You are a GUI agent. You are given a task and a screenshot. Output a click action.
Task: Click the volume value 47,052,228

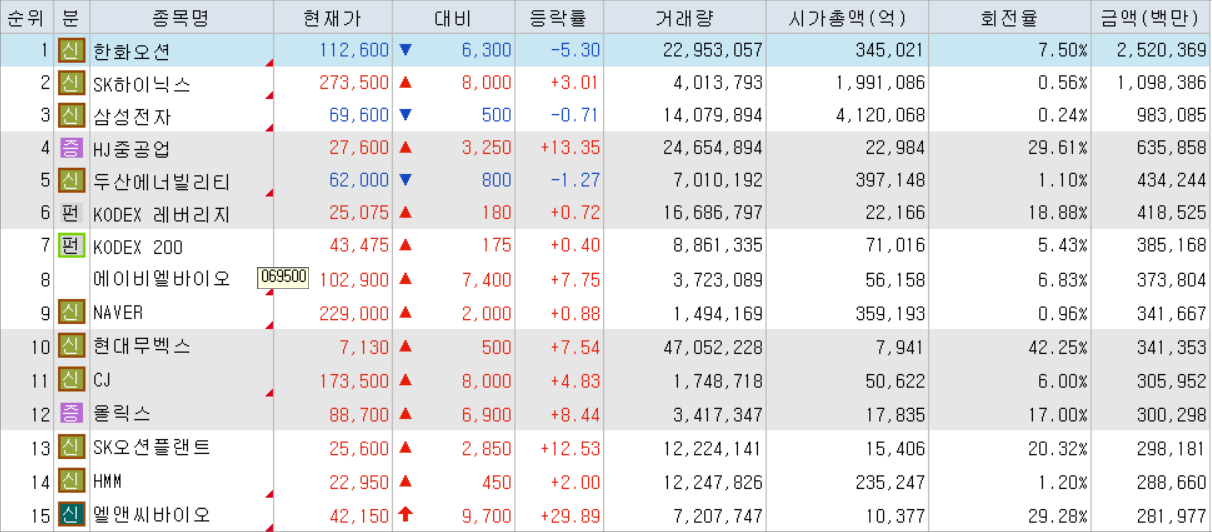click(713, 346)
